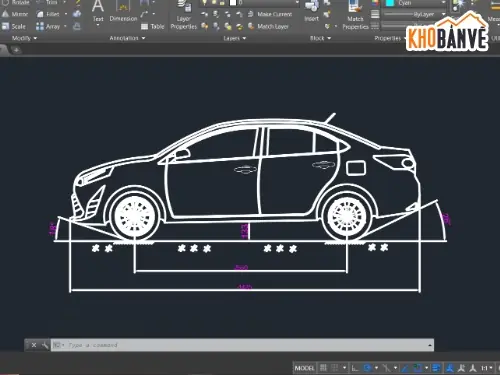Viewport: 500px width, 375px height.
Task: Click the Edit Attributes icon in Block panel
Action: tap(327, 26)
